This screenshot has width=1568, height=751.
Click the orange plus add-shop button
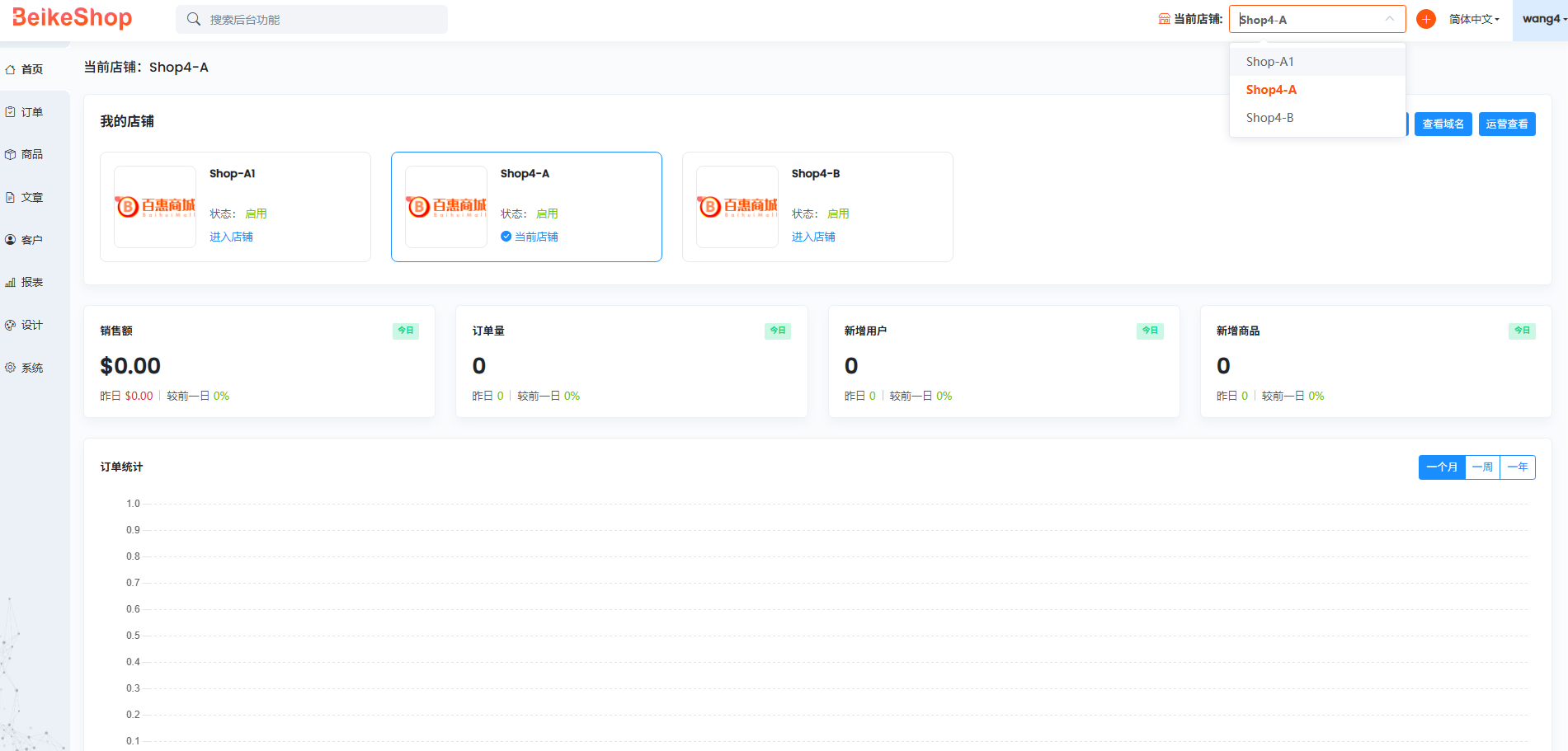click(x=1425, y=19)
